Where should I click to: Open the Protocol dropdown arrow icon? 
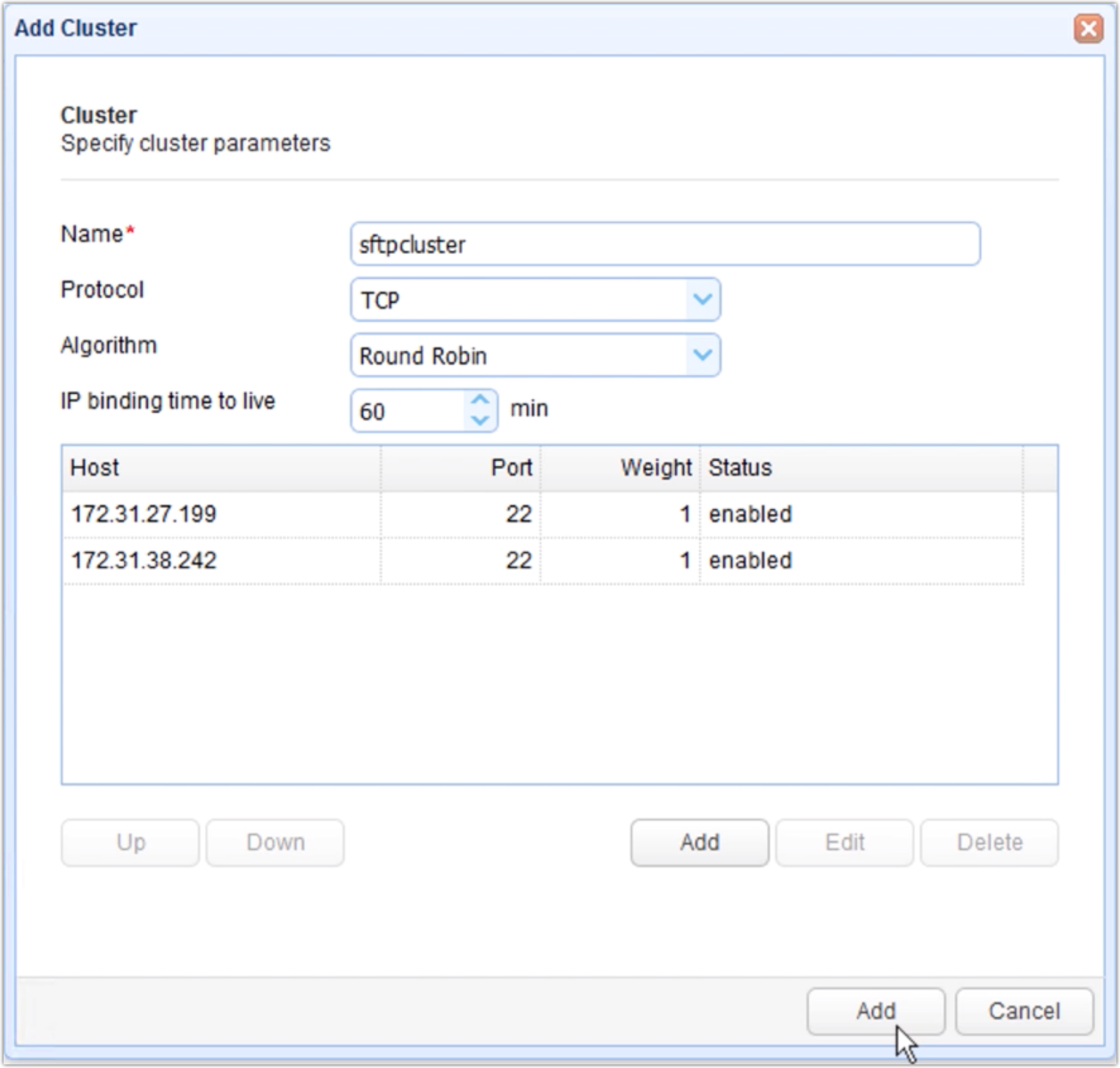pyautogui.click(x=704, y=300)
